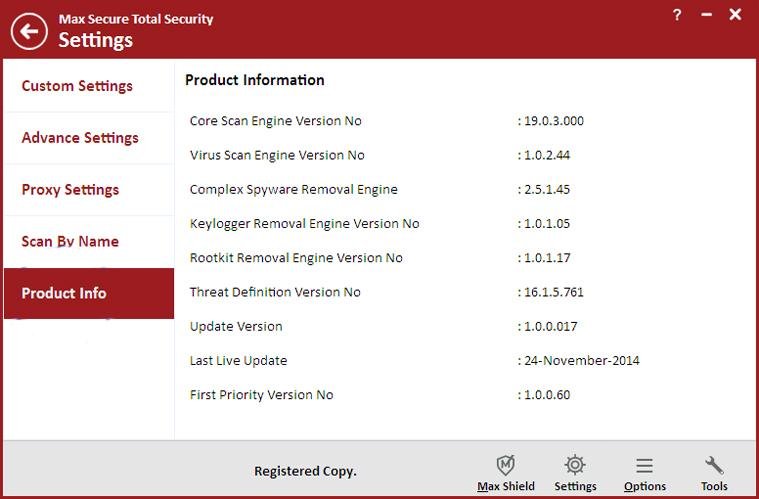Click the Virus Scan Engine Version No label
Image resolution: width=759 pixels, height=499 pixels.
coord(277,155)
